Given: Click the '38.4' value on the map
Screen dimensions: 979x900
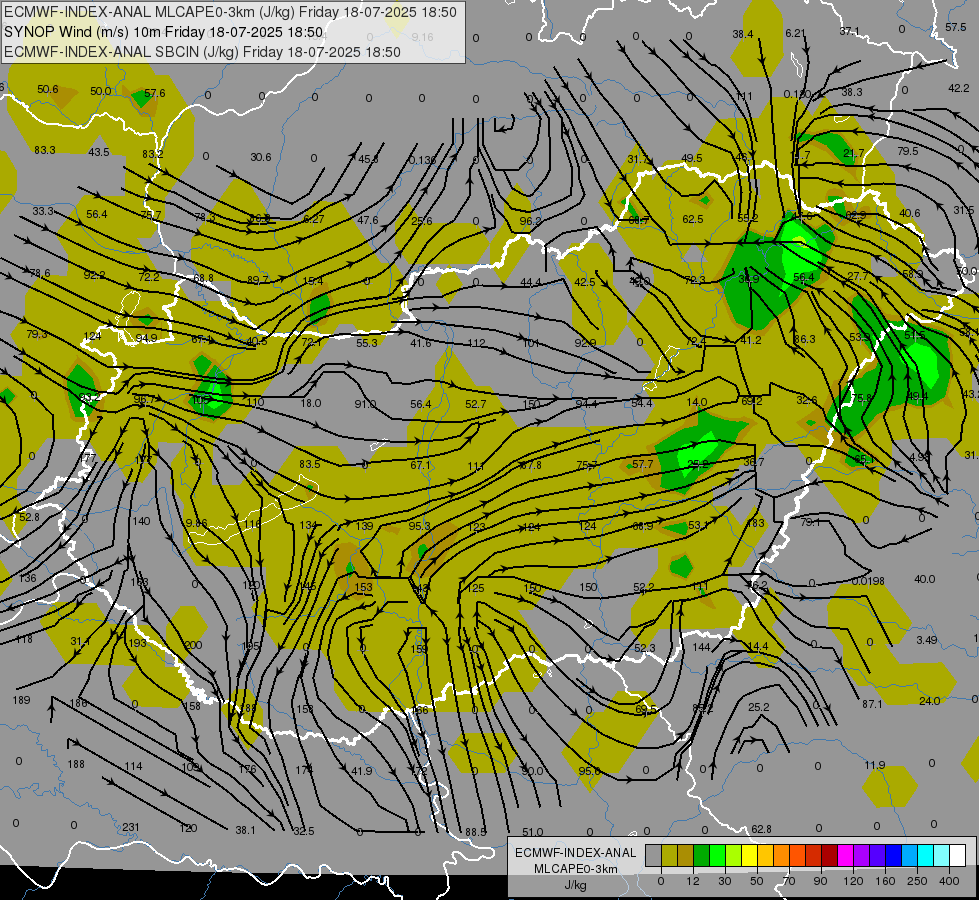Looking at the screenshot, I should (x=742, y=34).
